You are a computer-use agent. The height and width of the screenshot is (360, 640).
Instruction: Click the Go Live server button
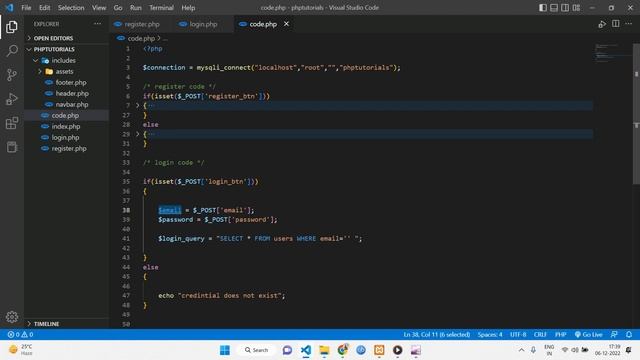[x=588, y=334]
